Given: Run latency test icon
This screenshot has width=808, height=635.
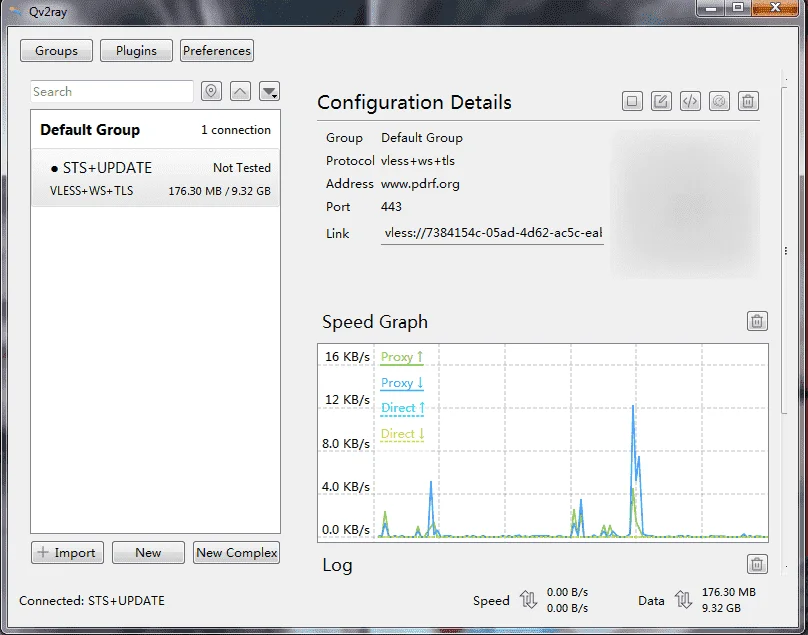Looking at the screenshot, I should click(x=719, y=101).
